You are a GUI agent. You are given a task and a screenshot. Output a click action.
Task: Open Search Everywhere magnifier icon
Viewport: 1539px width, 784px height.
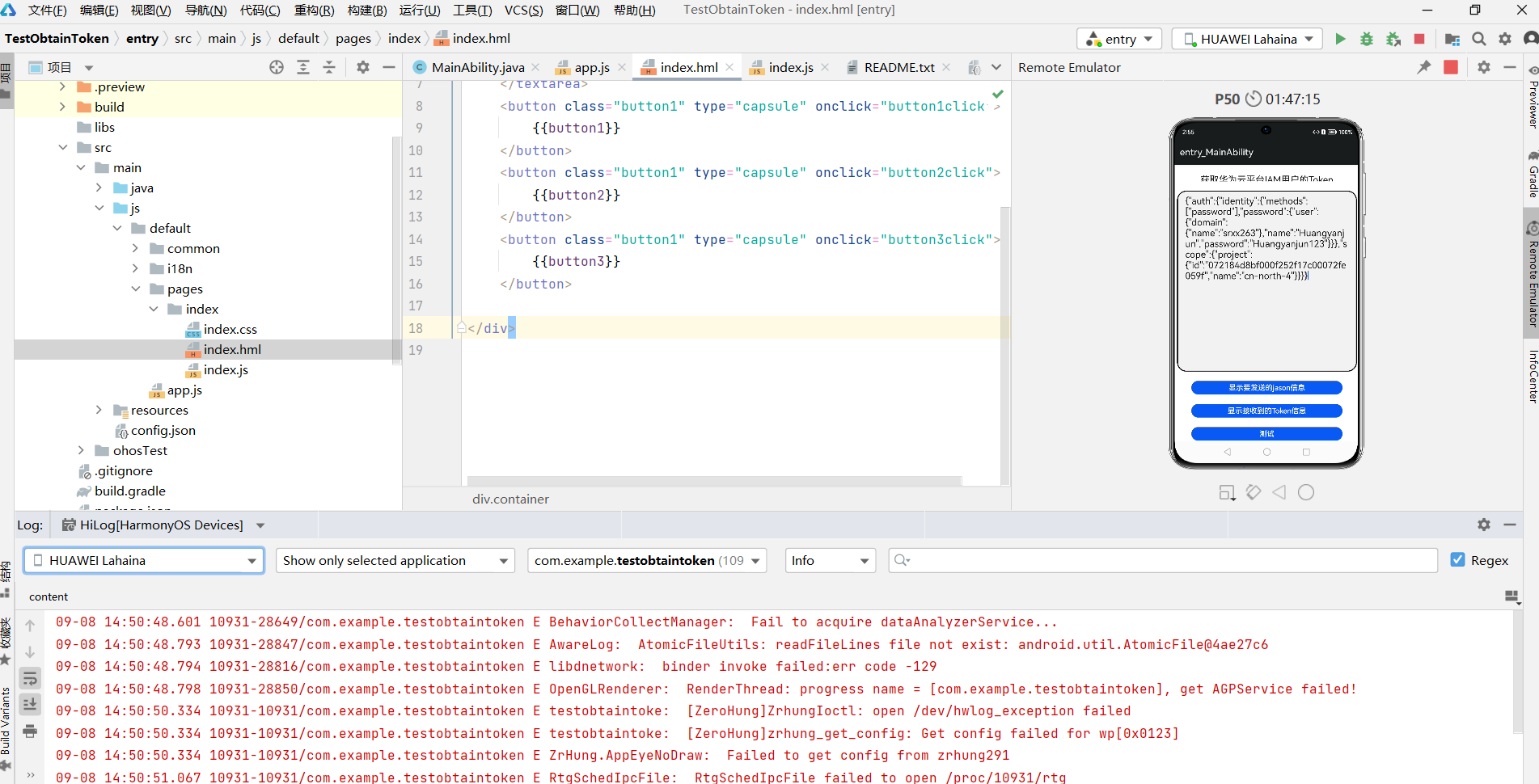(1479, 39)
